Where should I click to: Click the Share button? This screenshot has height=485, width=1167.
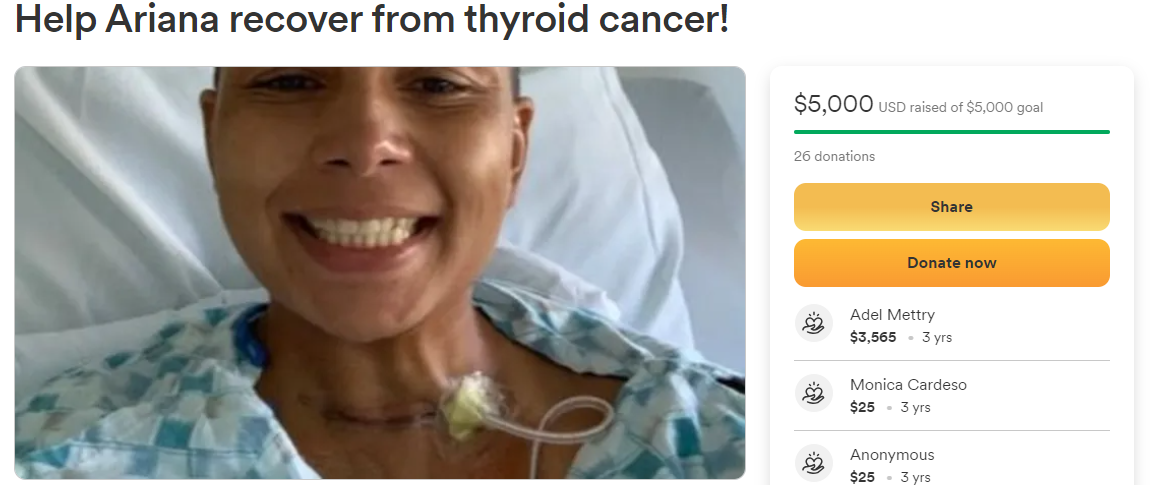[951, 207]
